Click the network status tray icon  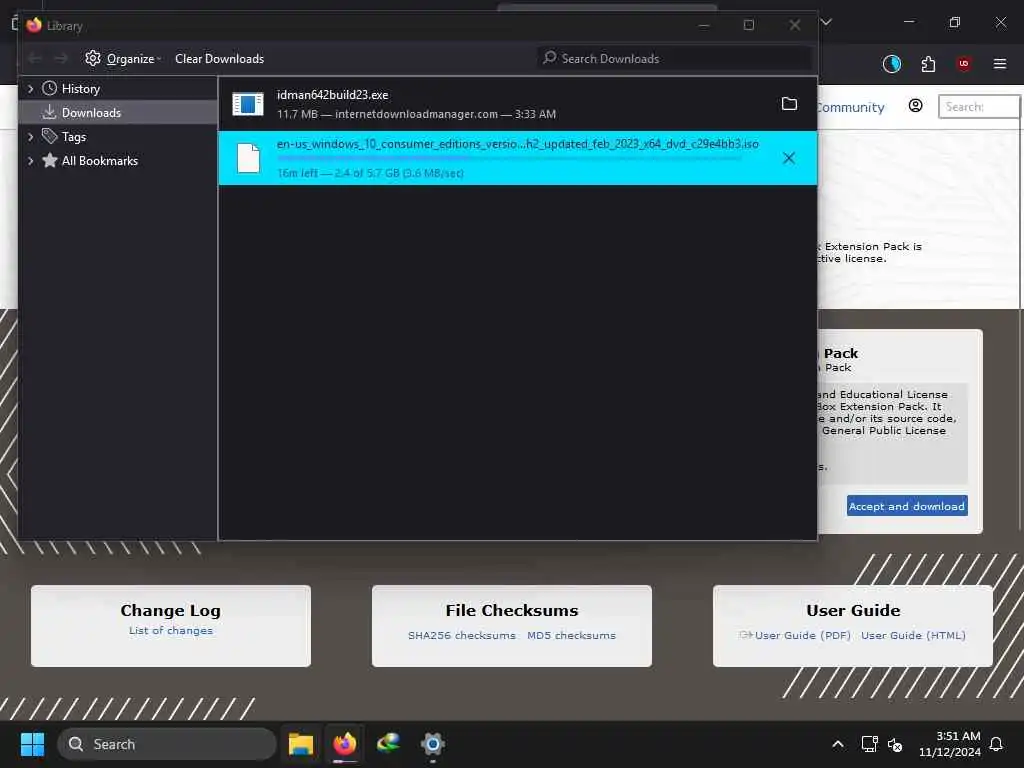click(x=869, y=744)
